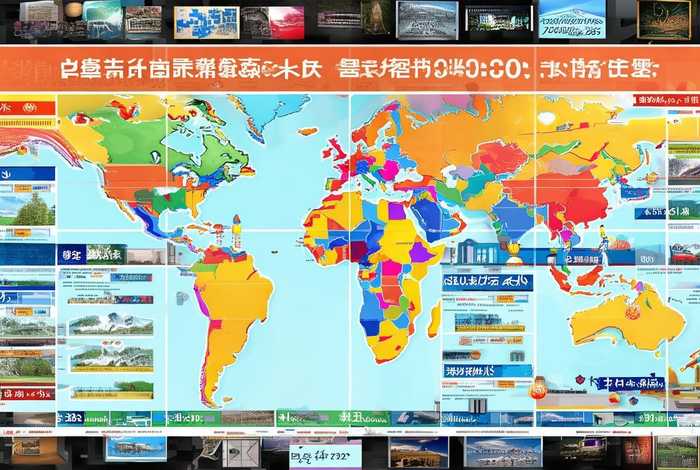This screenshot has height=470, width=700.
Task: Click the white text label in the bottom strip
Action: point(325,456)
